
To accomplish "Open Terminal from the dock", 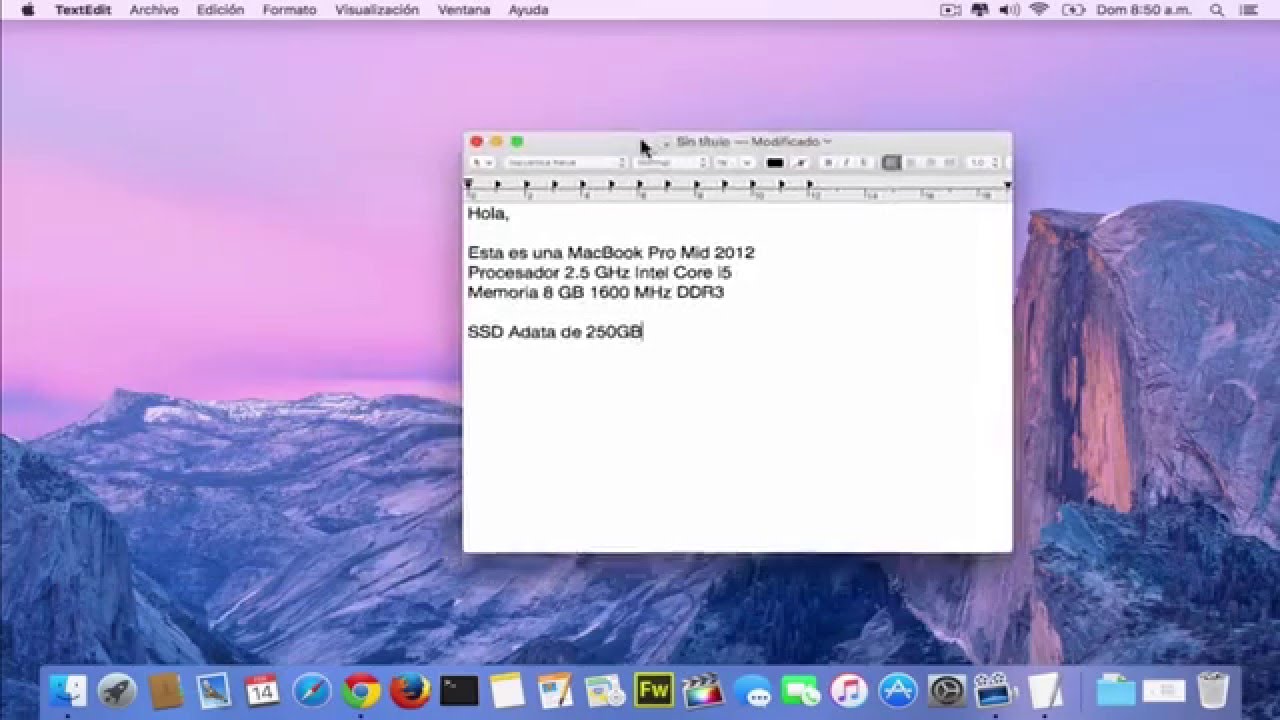I will click(459, 690).
